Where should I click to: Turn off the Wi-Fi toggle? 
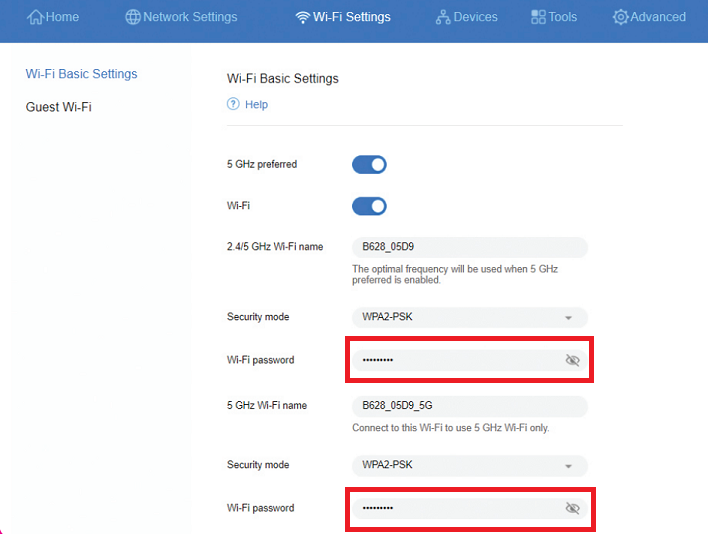[369, 206]
